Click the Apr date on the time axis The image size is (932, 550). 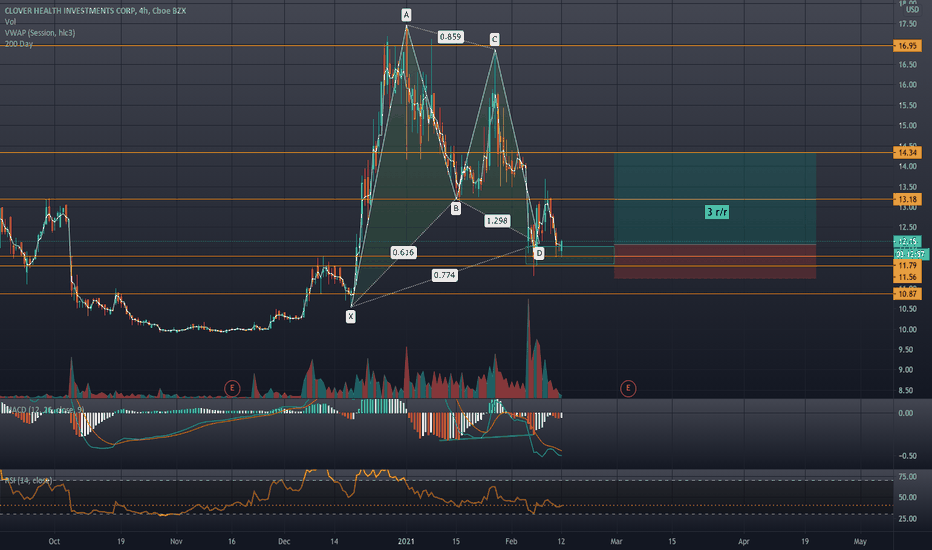click(x=744, y=542)
